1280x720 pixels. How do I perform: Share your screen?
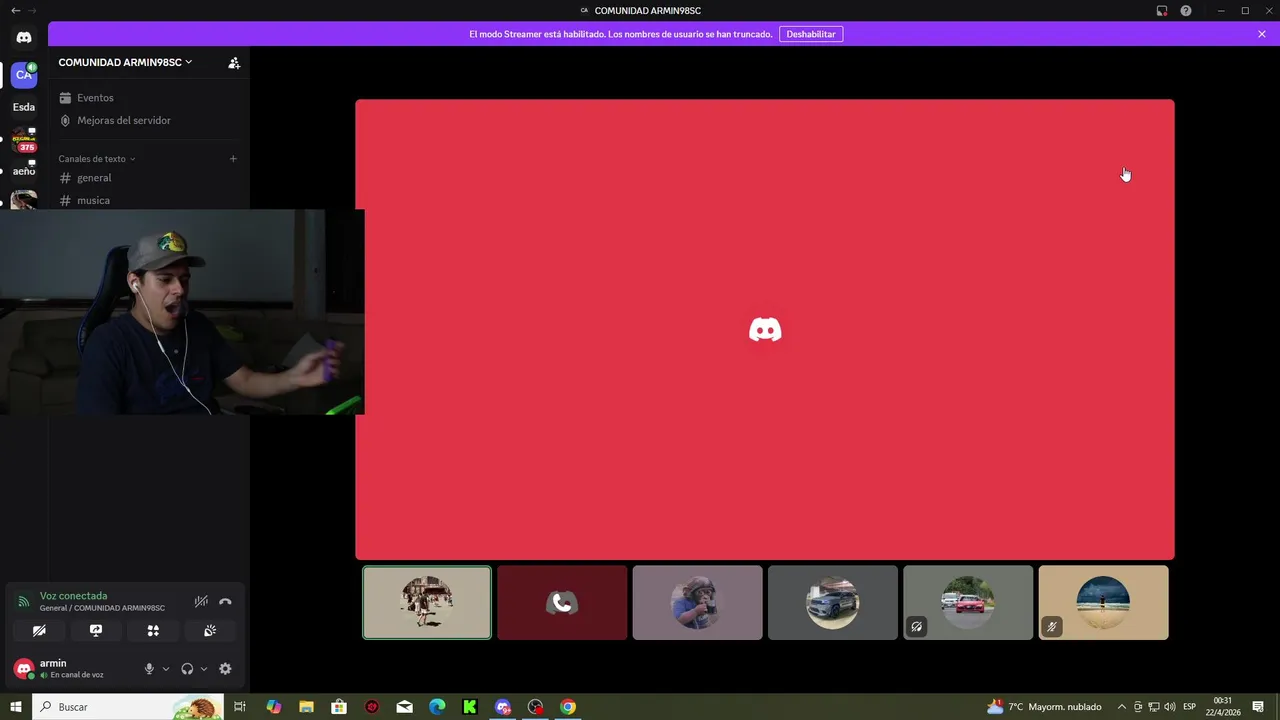point(96,631)
